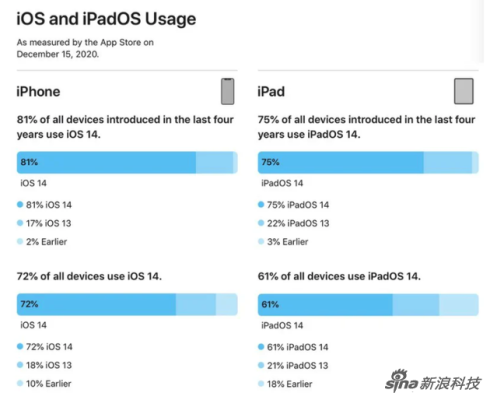This screenshot has width=490, height=400.
Task: Click the 75% iPadOS 14 legend dot
Action: pos(261,204)
